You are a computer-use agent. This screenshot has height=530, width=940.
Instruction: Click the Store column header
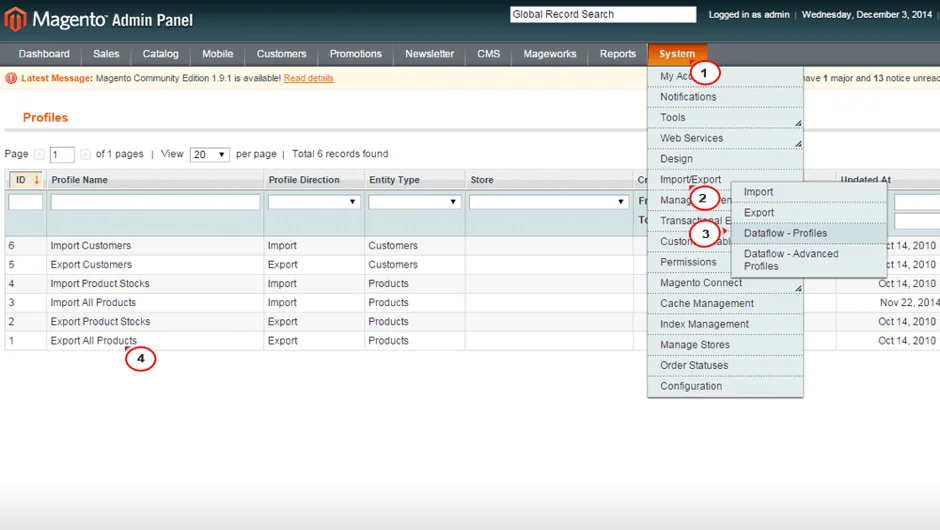coord(481,180)
